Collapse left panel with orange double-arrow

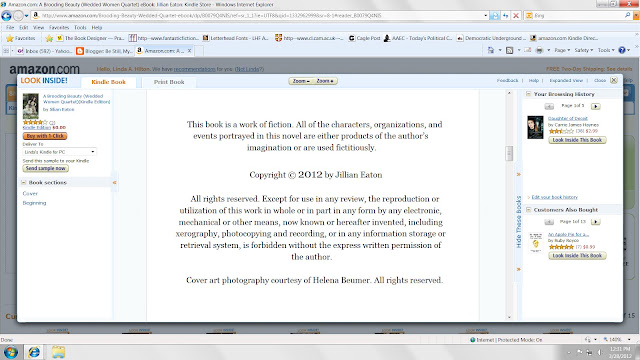(115, 182)
